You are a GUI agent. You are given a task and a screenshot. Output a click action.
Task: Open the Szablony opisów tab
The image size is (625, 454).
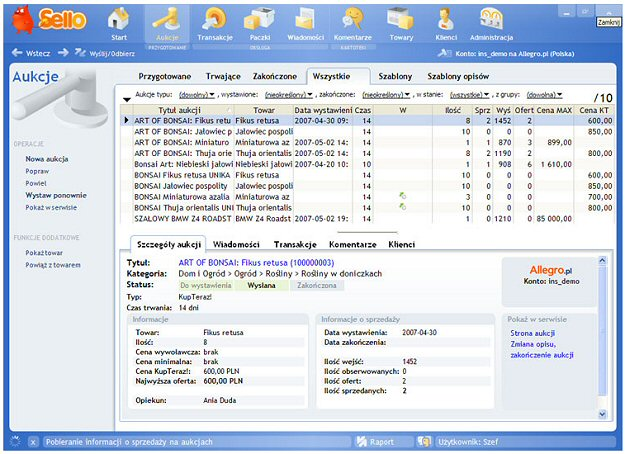460,76
